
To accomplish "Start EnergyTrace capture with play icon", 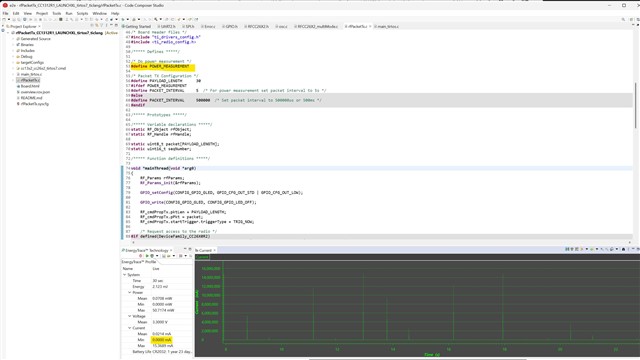I will click(147, 256).
